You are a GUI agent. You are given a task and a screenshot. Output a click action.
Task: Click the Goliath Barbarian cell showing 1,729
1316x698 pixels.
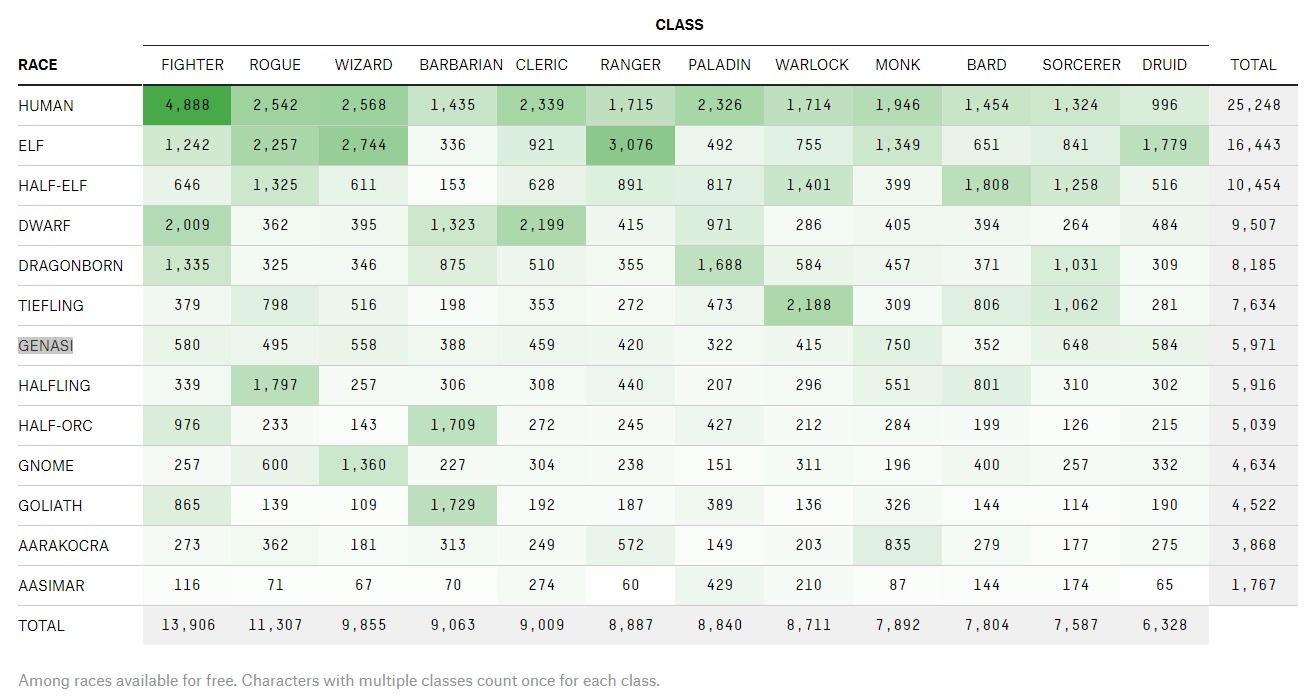coord(452,505)
